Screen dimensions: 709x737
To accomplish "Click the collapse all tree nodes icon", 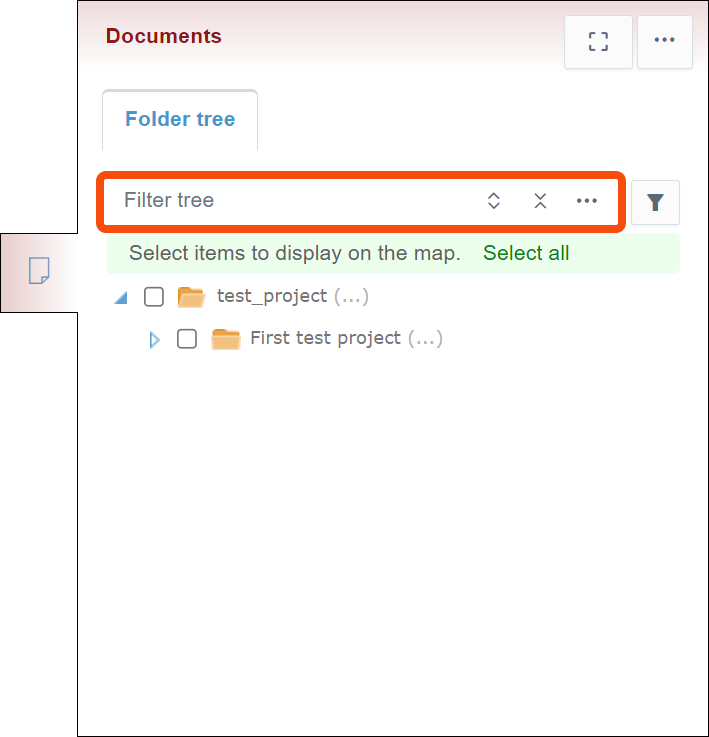I will coord(540,201).
